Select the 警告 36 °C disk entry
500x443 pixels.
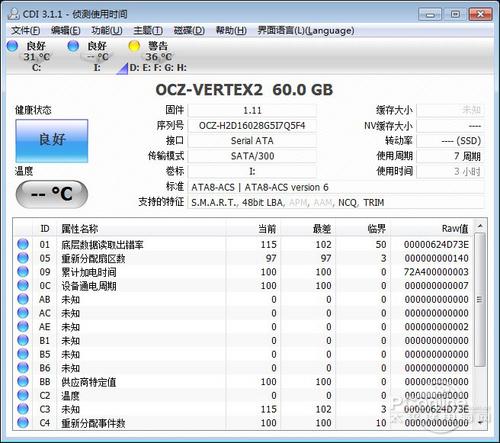[x=157, y=56]
